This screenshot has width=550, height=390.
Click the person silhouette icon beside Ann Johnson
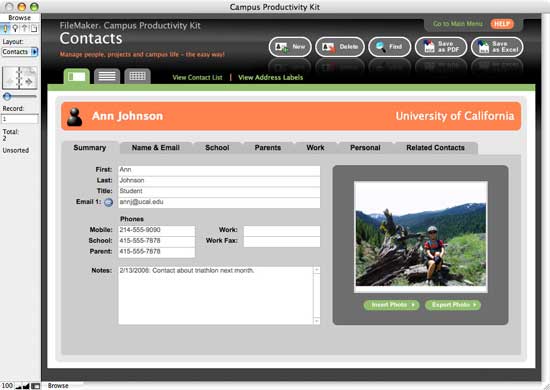(x=74, y=117)
